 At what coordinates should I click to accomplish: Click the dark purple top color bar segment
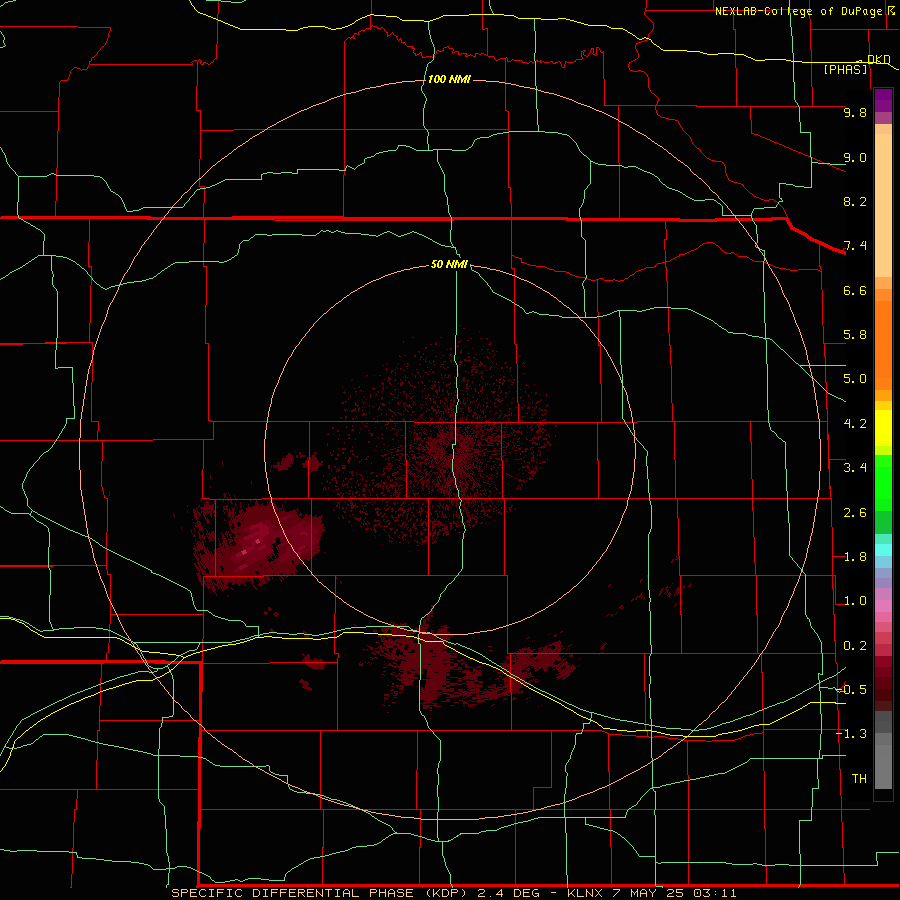click(883, 100)
